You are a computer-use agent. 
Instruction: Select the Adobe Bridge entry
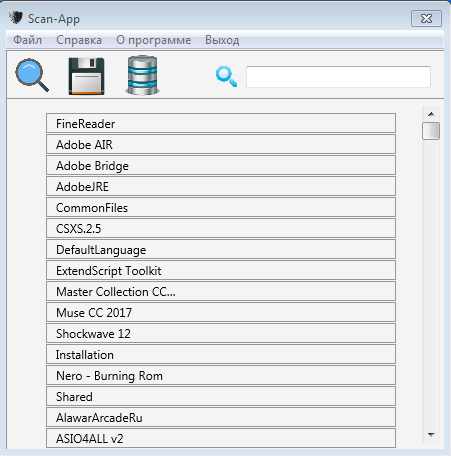(x=221, y=165)
